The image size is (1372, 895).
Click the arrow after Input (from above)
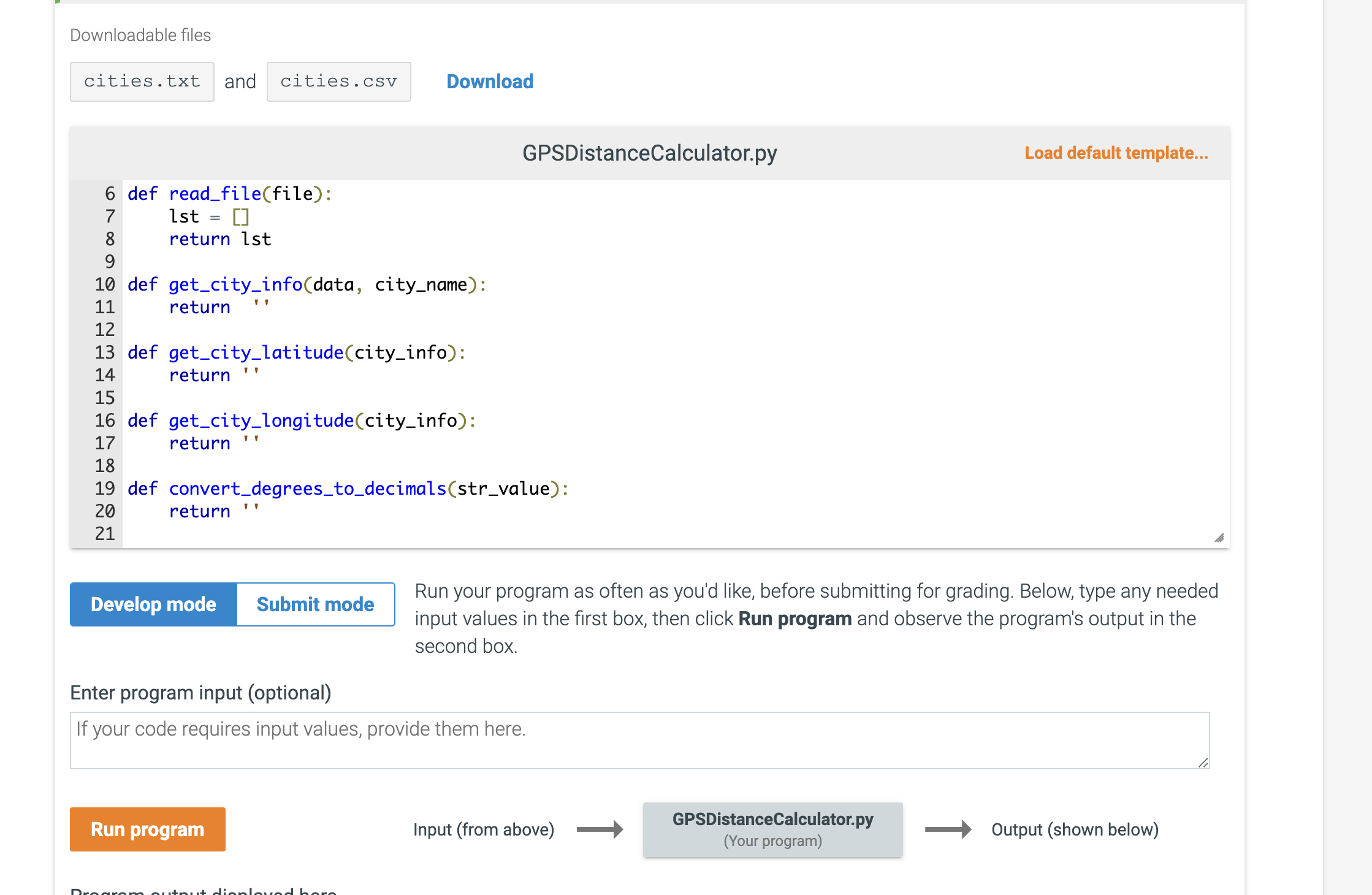click(x=600, y=829)
